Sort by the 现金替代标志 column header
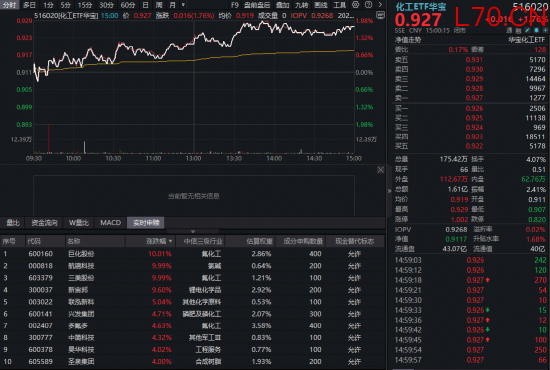The height and width of the screenshot is (370, 550). tap(355, 241)
